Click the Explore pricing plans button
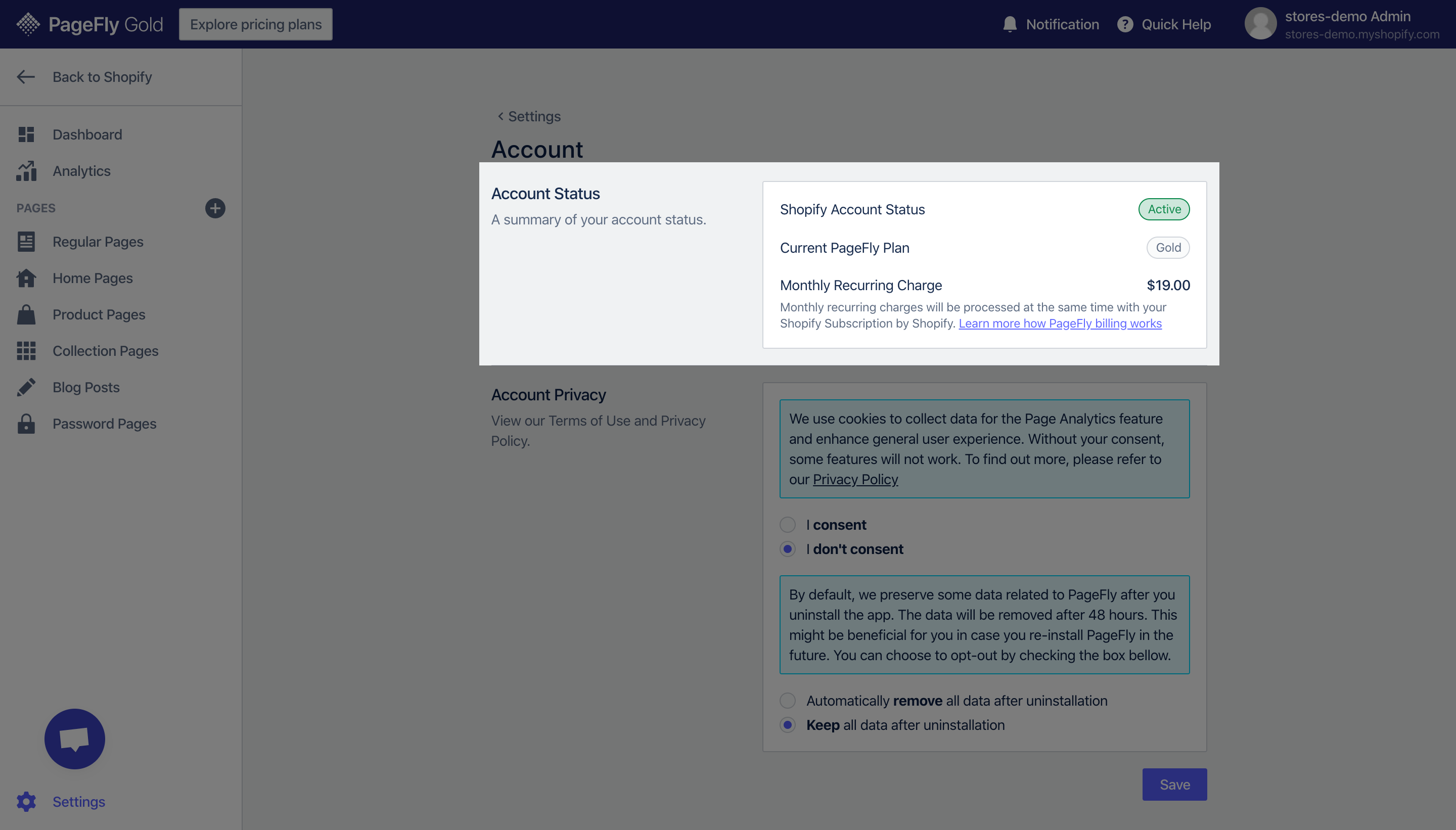The image size is (1456, 830). coord(255,24)
